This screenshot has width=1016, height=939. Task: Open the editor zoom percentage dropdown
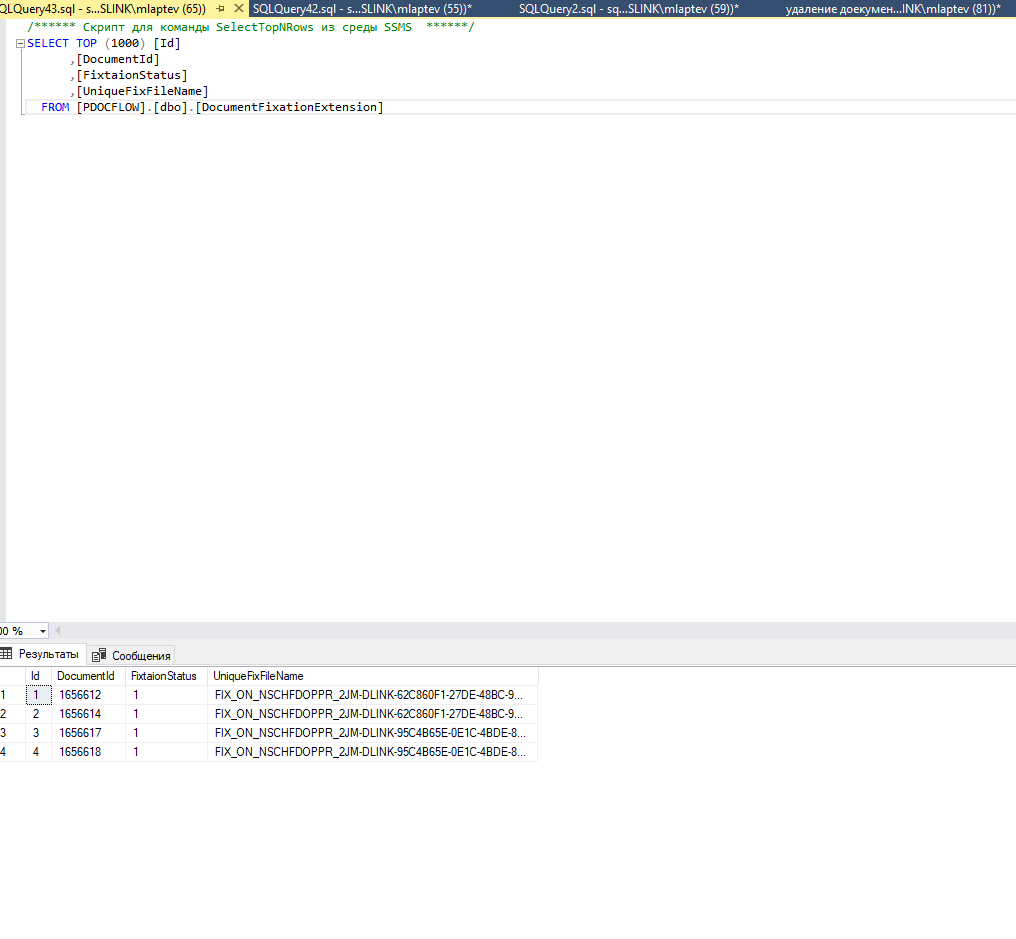(43, 631)
